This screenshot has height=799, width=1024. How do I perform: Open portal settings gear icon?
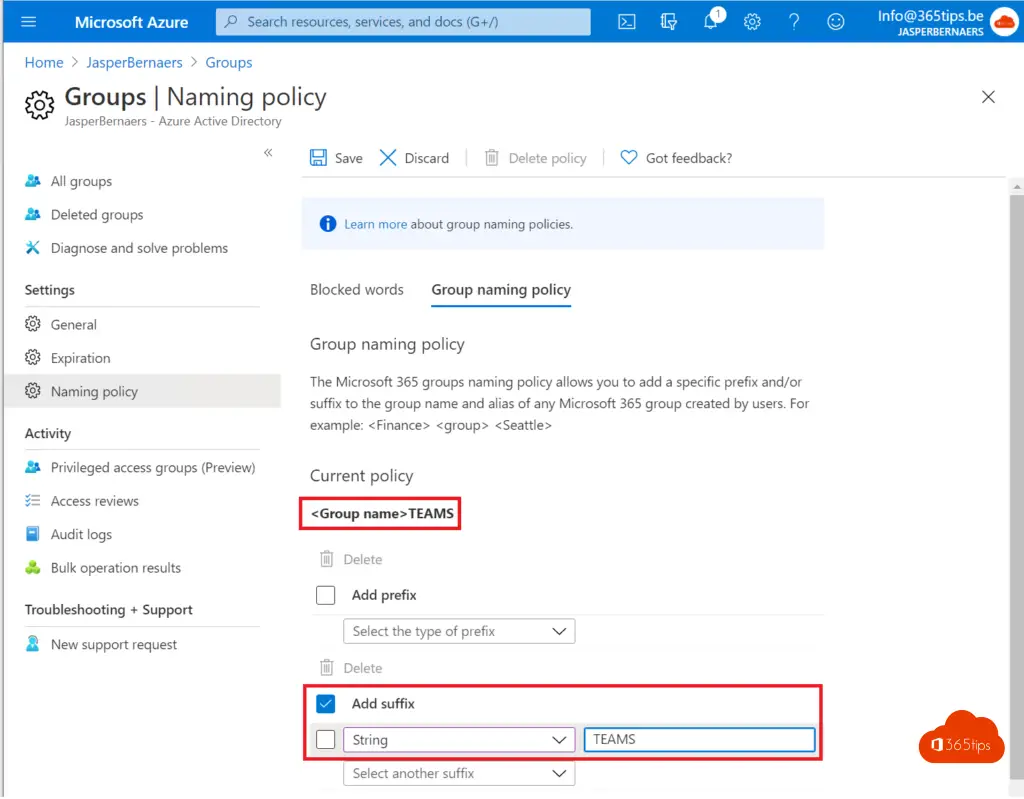click(x=753, y=22)
